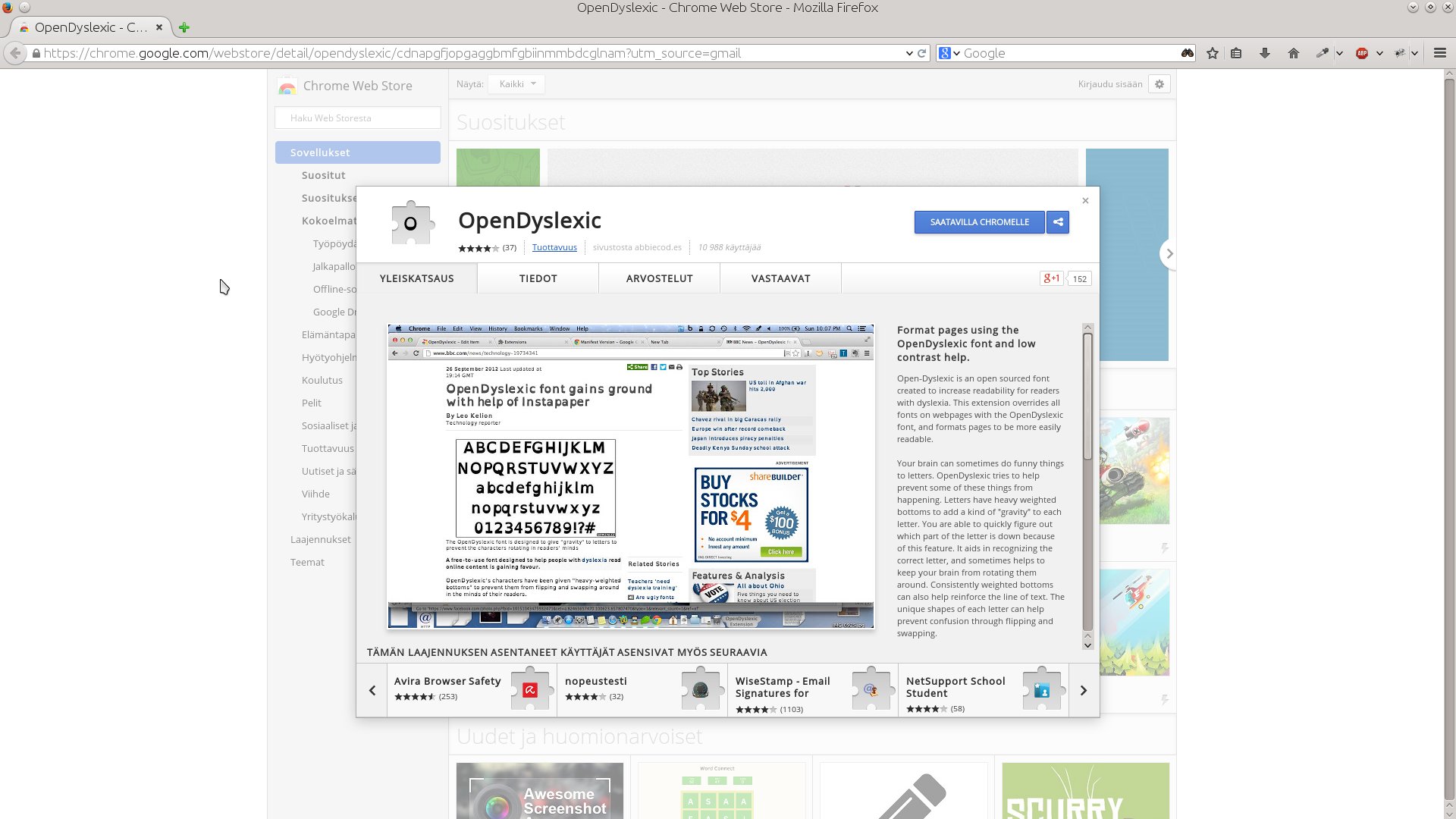
Task: Expand the spider extension dropdown arrow
Action: 1414,53
